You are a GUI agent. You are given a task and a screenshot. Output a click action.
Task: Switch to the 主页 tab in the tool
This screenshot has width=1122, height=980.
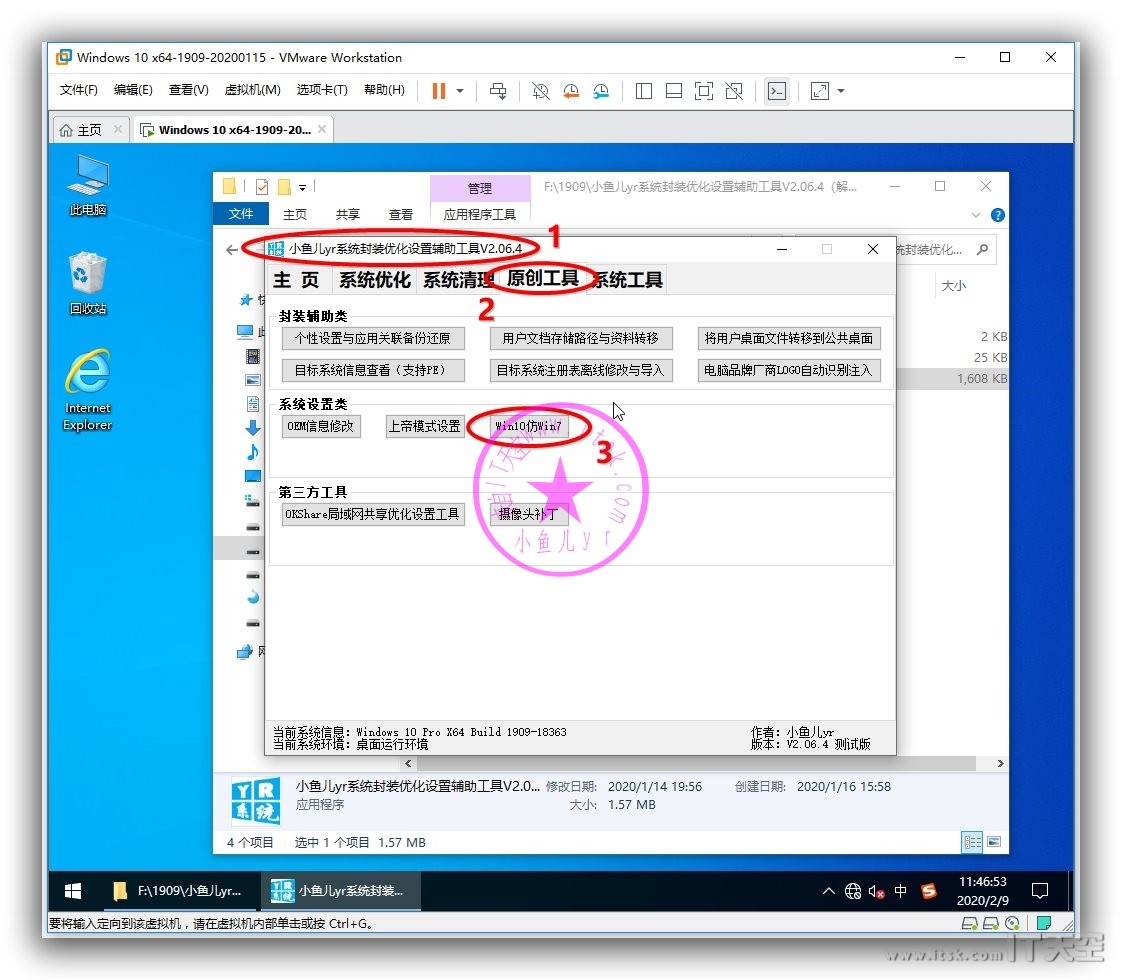pyautogui.click(x=297, y=280)
